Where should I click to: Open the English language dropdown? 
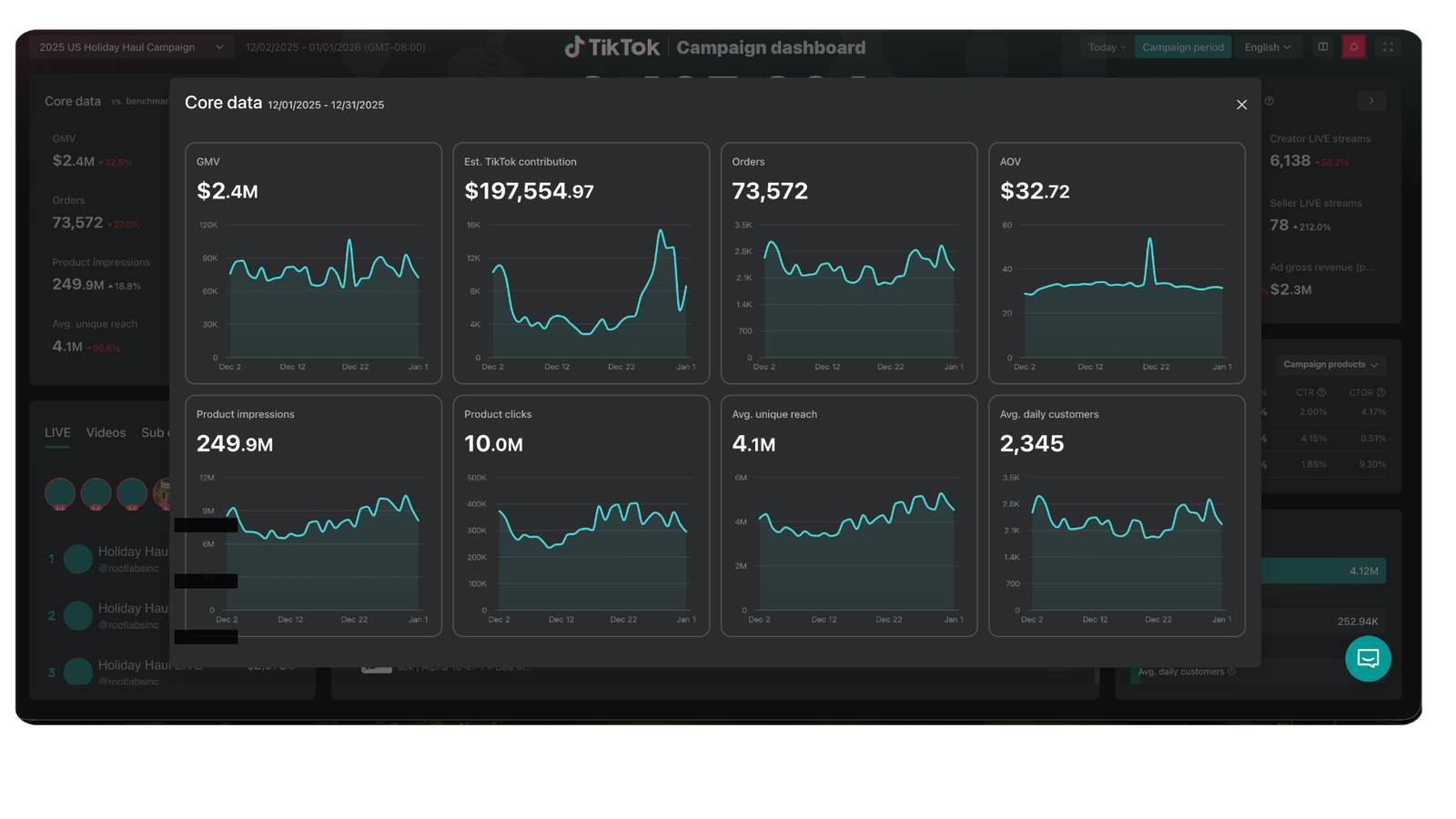(1267, 47)
